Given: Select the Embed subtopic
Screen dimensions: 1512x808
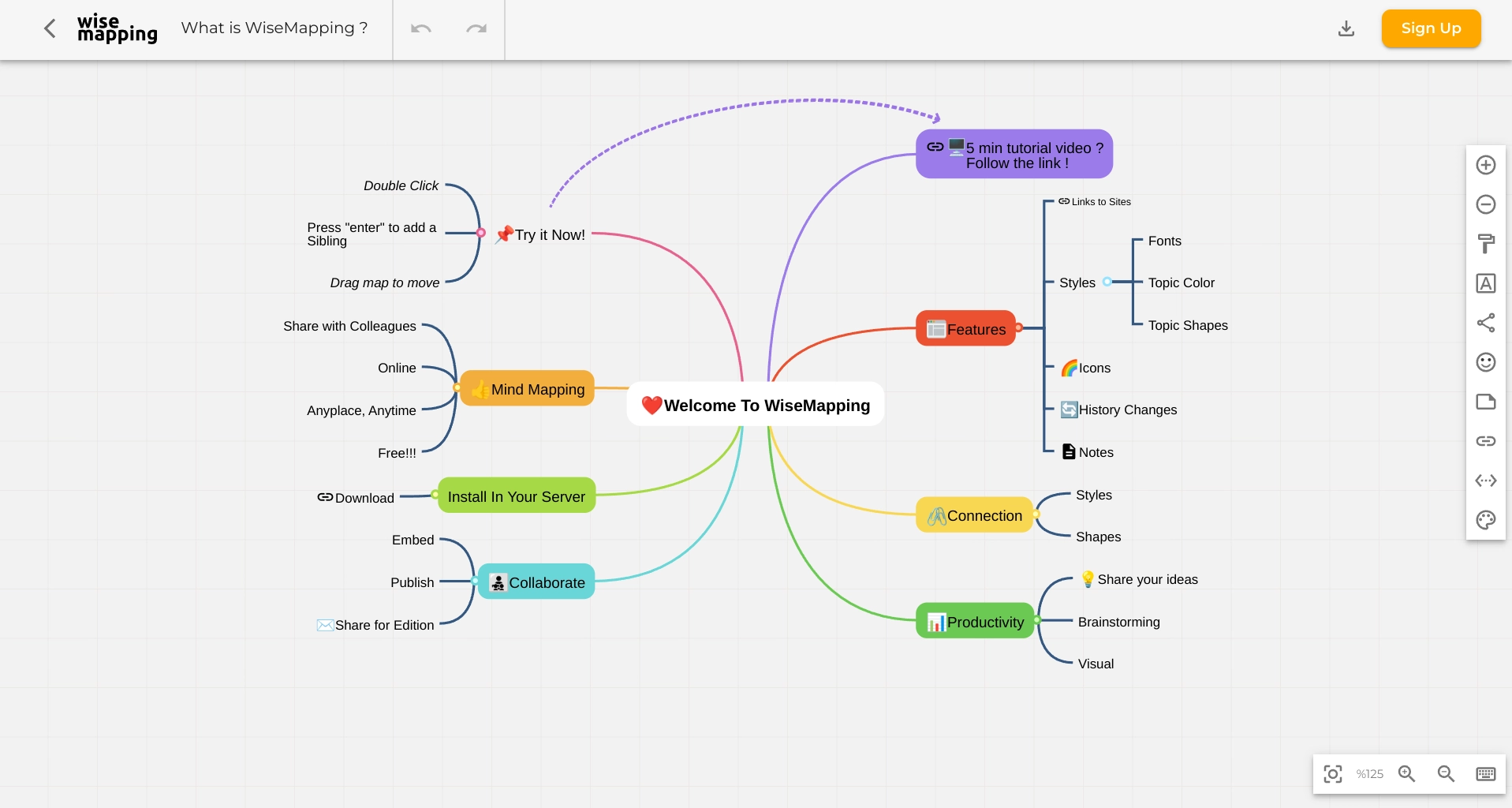Looking at the screenshot, I should pos(413,540).
